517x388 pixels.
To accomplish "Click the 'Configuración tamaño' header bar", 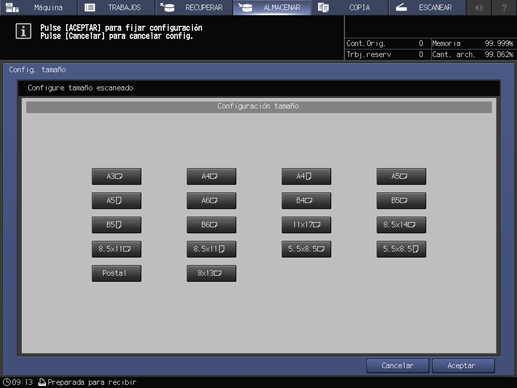I will (x=259, y=106).
